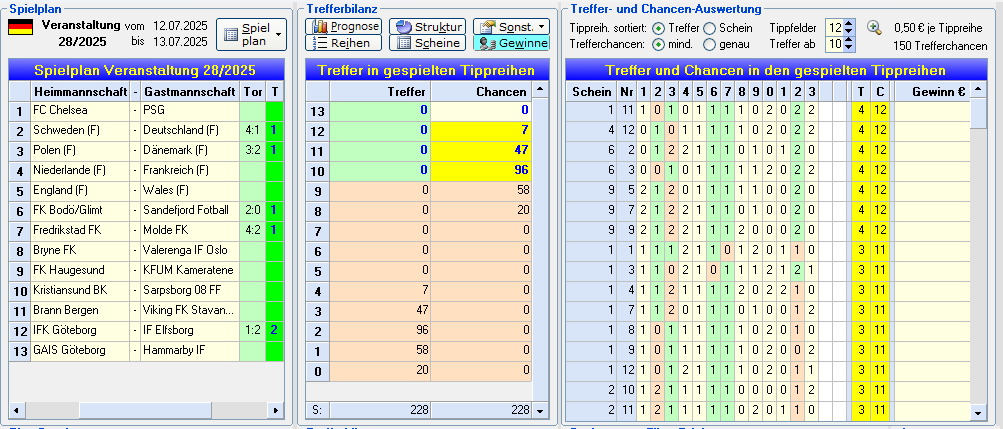Screen dimensions: 1003x429
Task: Click the 150 Trefferchancen label
Action: pyautogui.click(x=940, y=46)
